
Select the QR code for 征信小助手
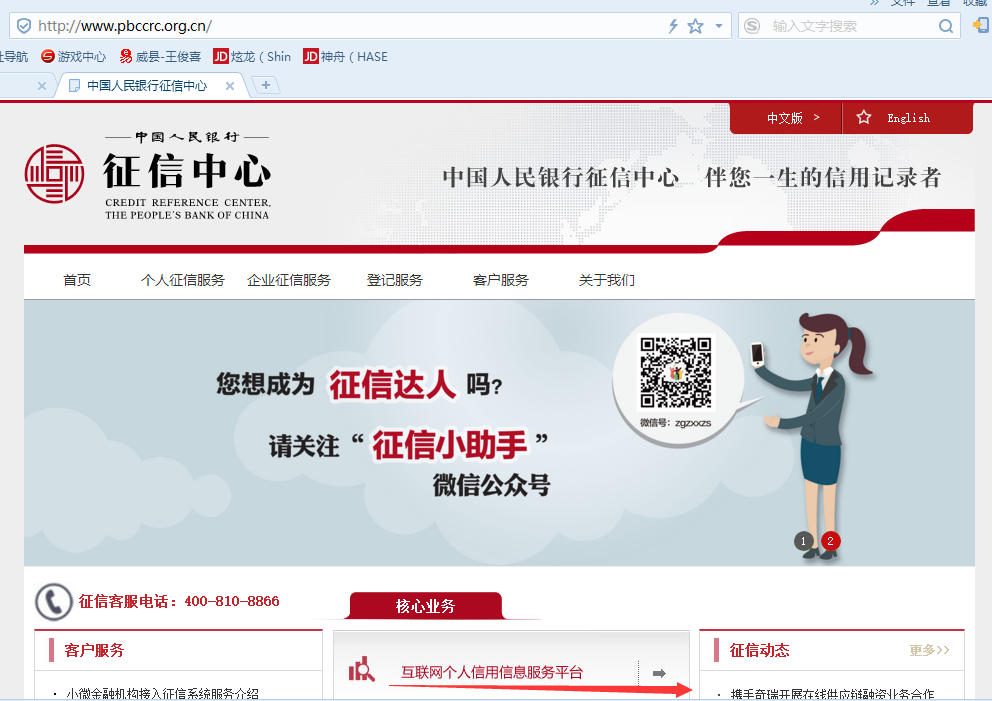[677, 372]
